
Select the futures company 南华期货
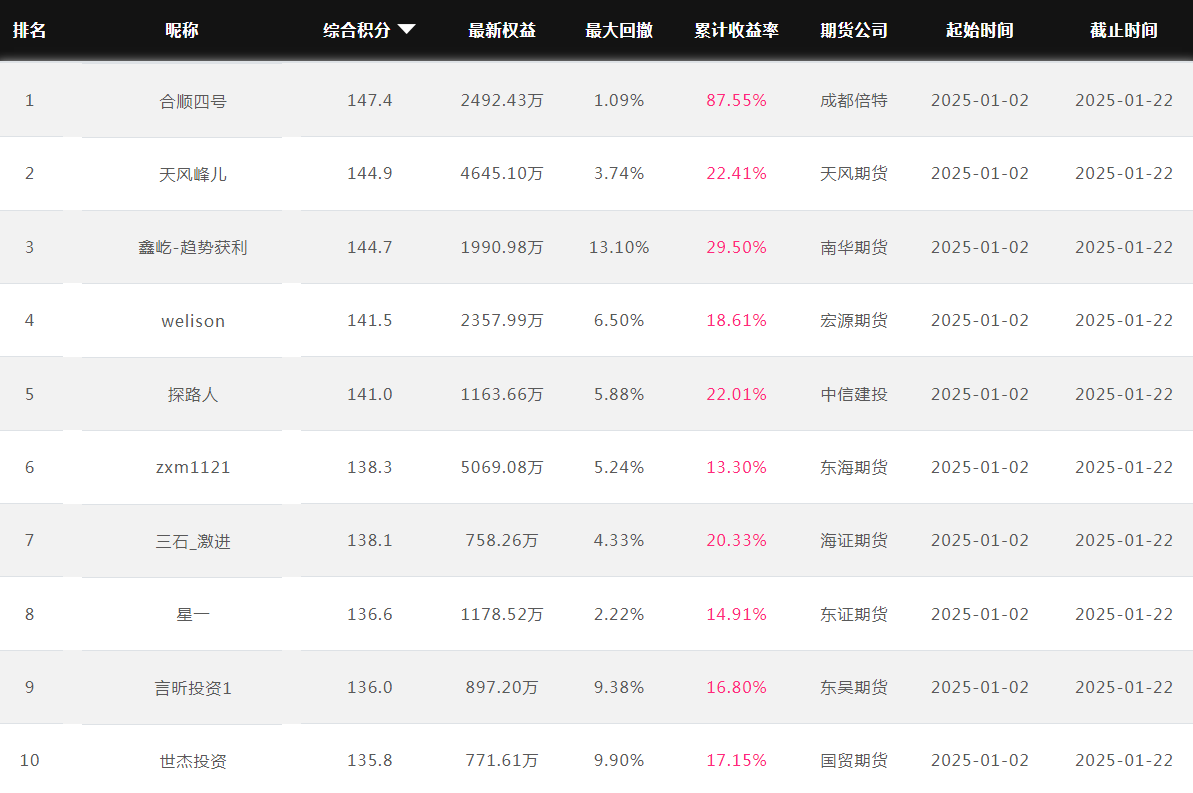click(x=854, y=247)
